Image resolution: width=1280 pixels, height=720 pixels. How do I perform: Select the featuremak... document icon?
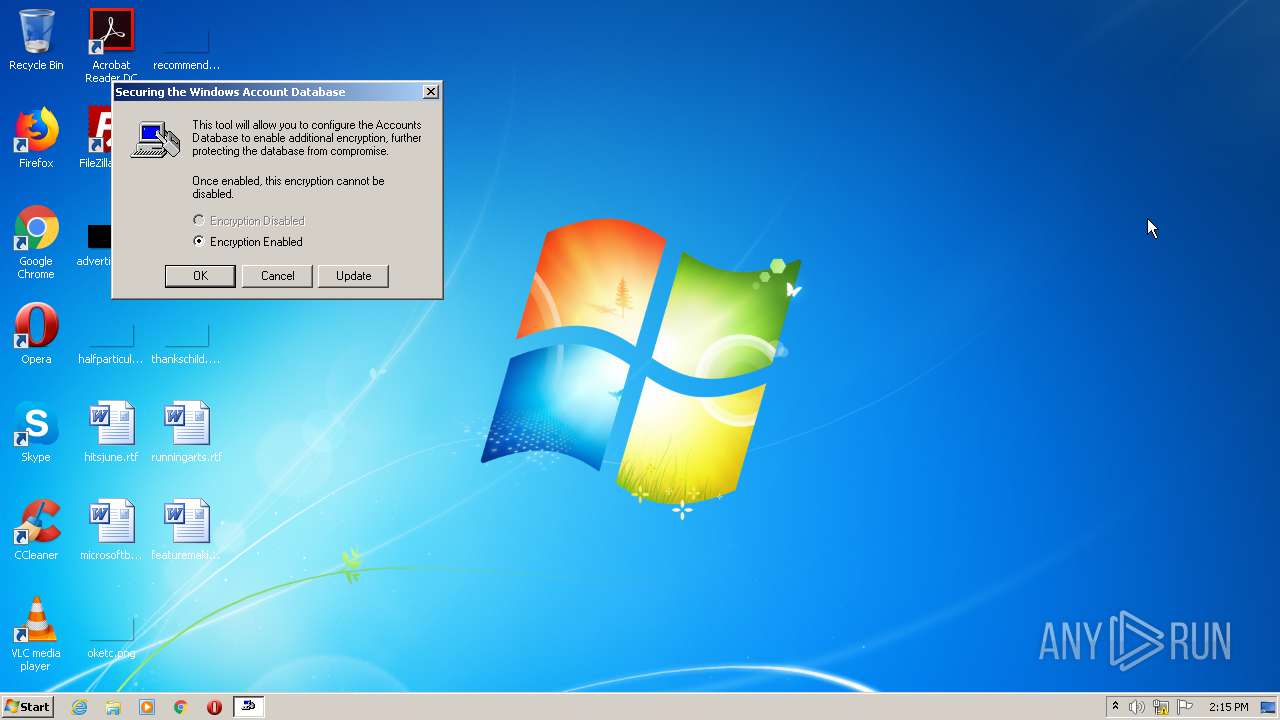[x=186, y=530]
